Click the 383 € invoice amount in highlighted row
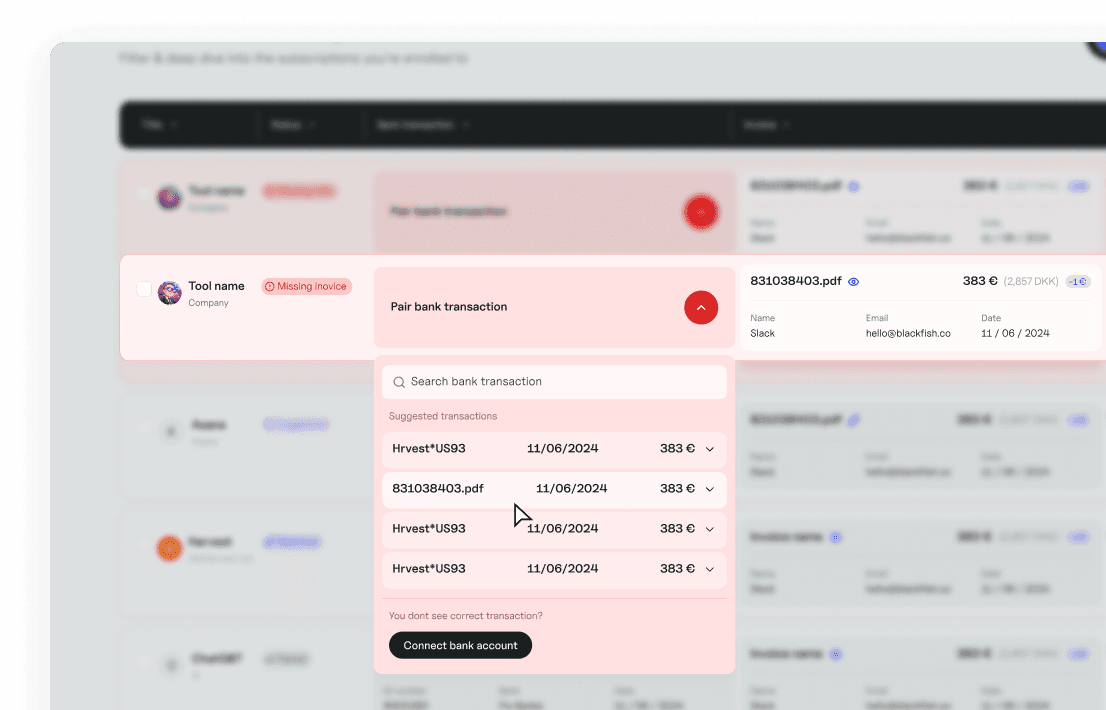This screenshot has width=1106, height=710. (x=979, y=281)
